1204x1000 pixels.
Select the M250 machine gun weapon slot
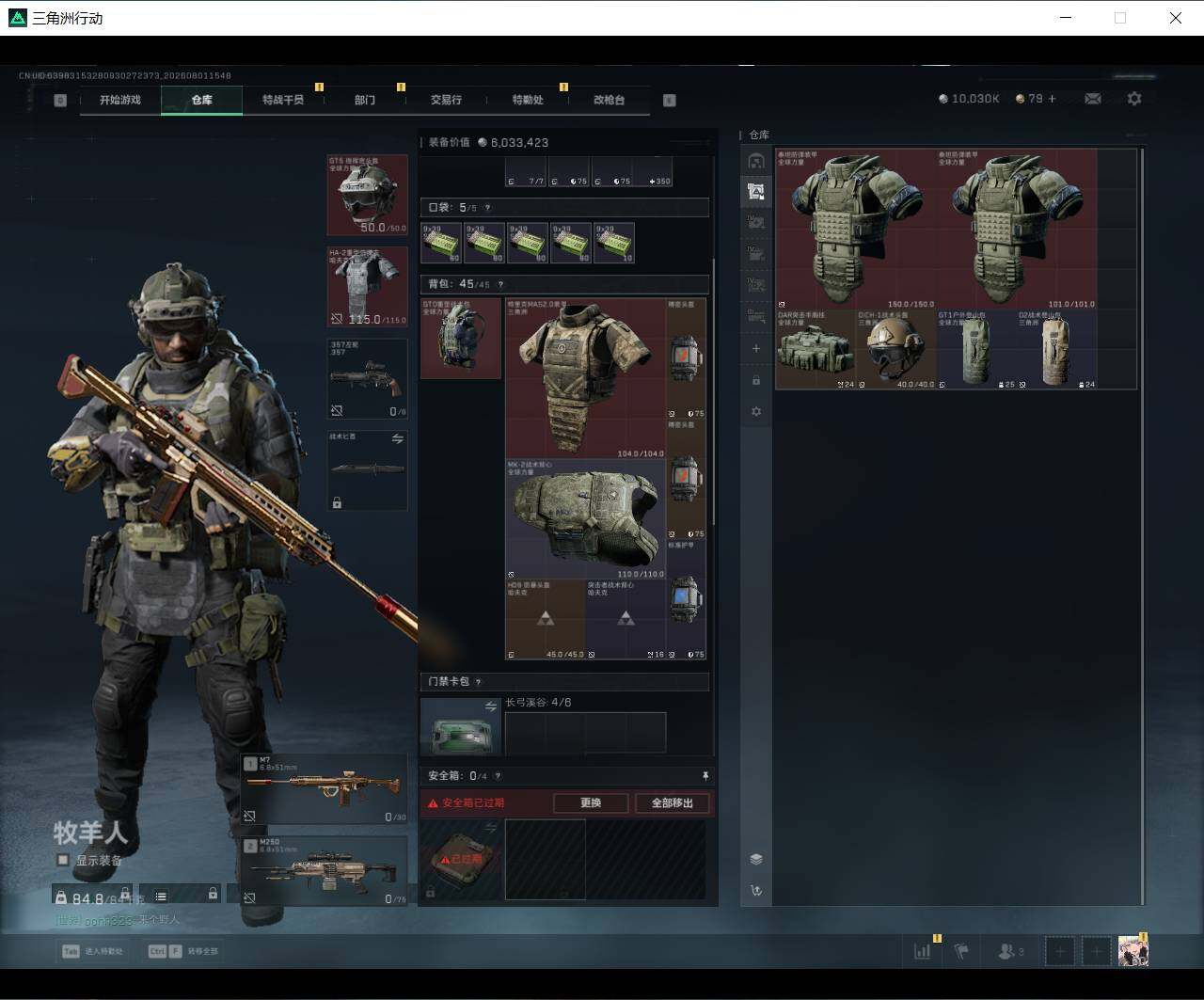(x=325, y=871)
